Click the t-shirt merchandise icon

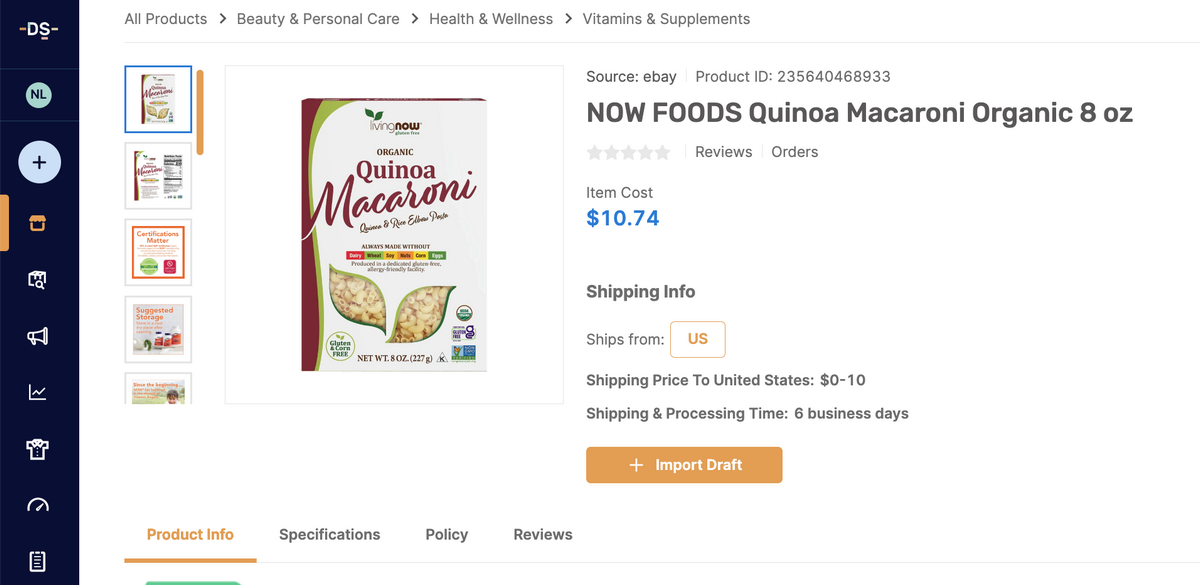[x=38, y=449]
